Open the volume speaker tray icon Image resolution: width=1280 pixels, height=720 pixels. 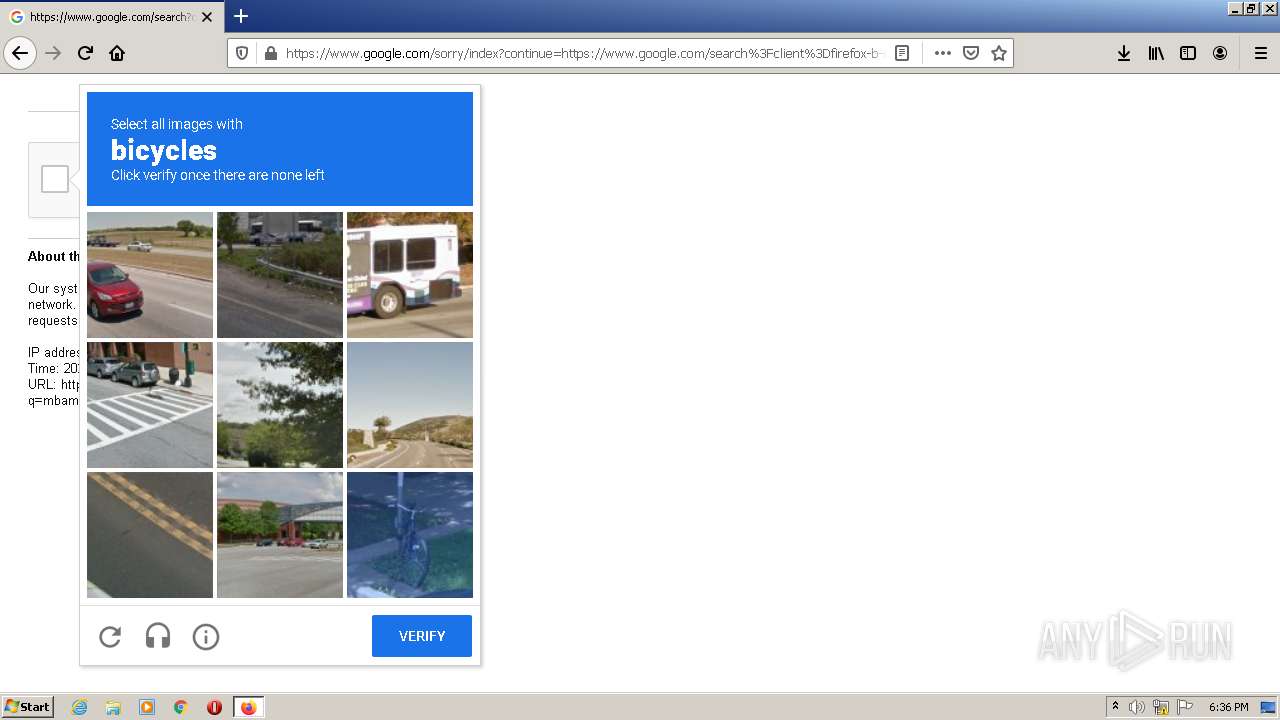point(1137,707)
